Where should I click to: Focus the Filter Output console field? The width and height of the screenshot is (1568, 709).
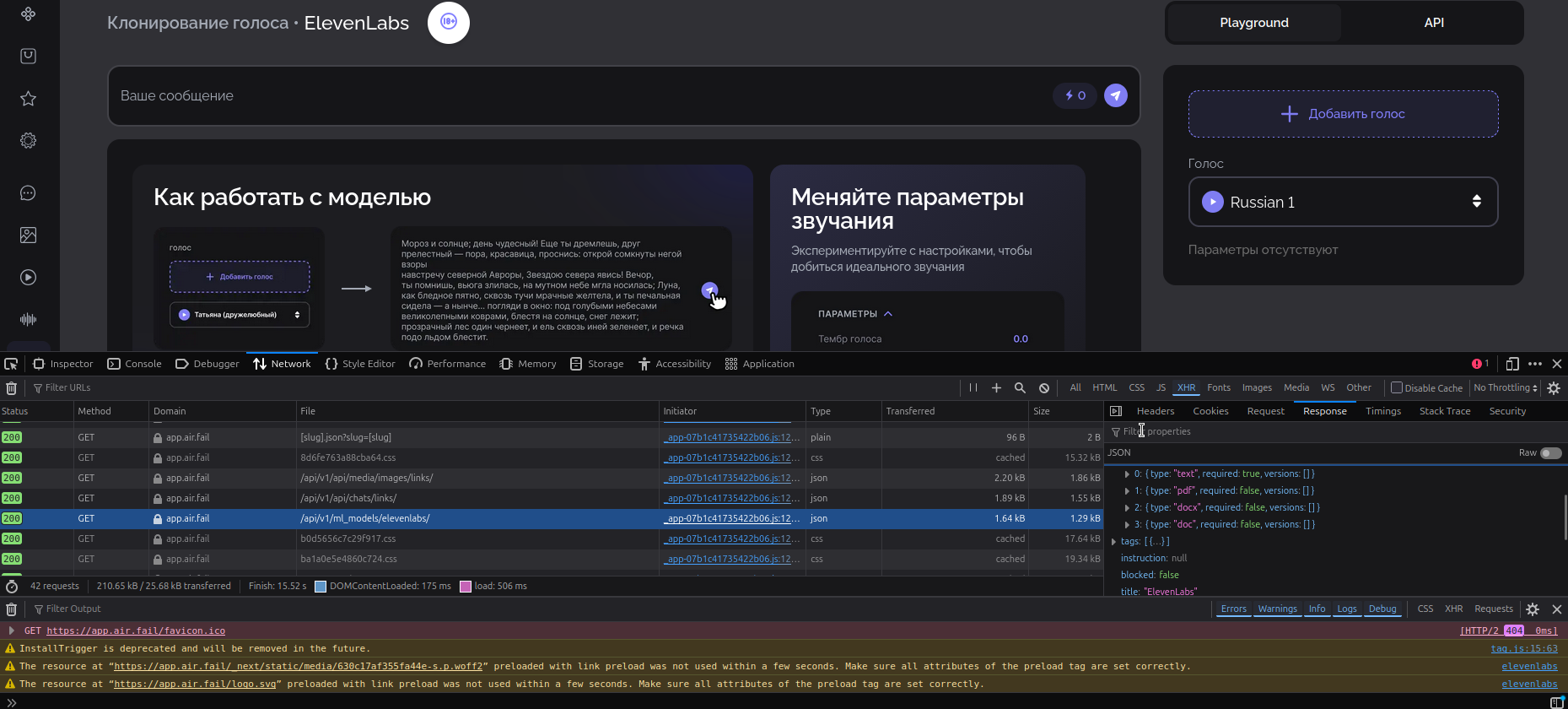click(620, 609)
